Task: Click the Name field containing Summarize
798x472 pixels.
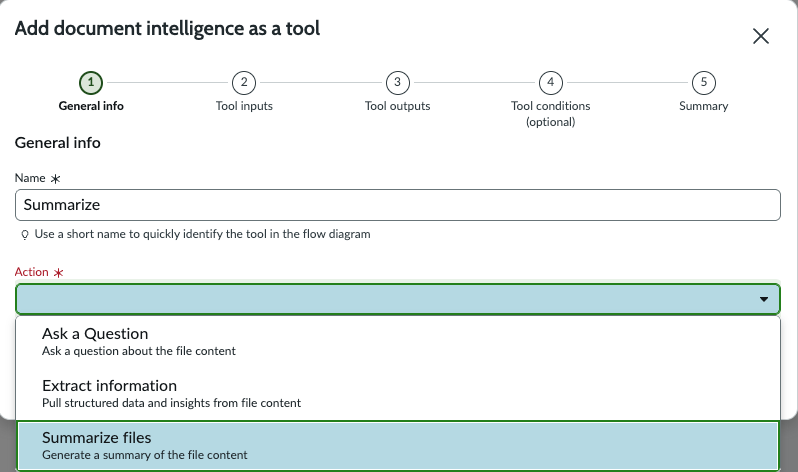Action: pos(398,205)
